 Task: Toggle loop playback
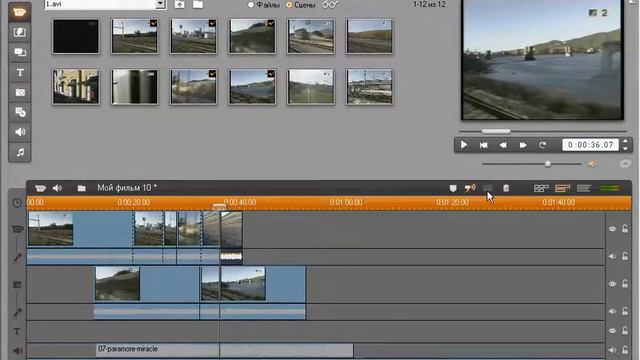pos(542,145)
